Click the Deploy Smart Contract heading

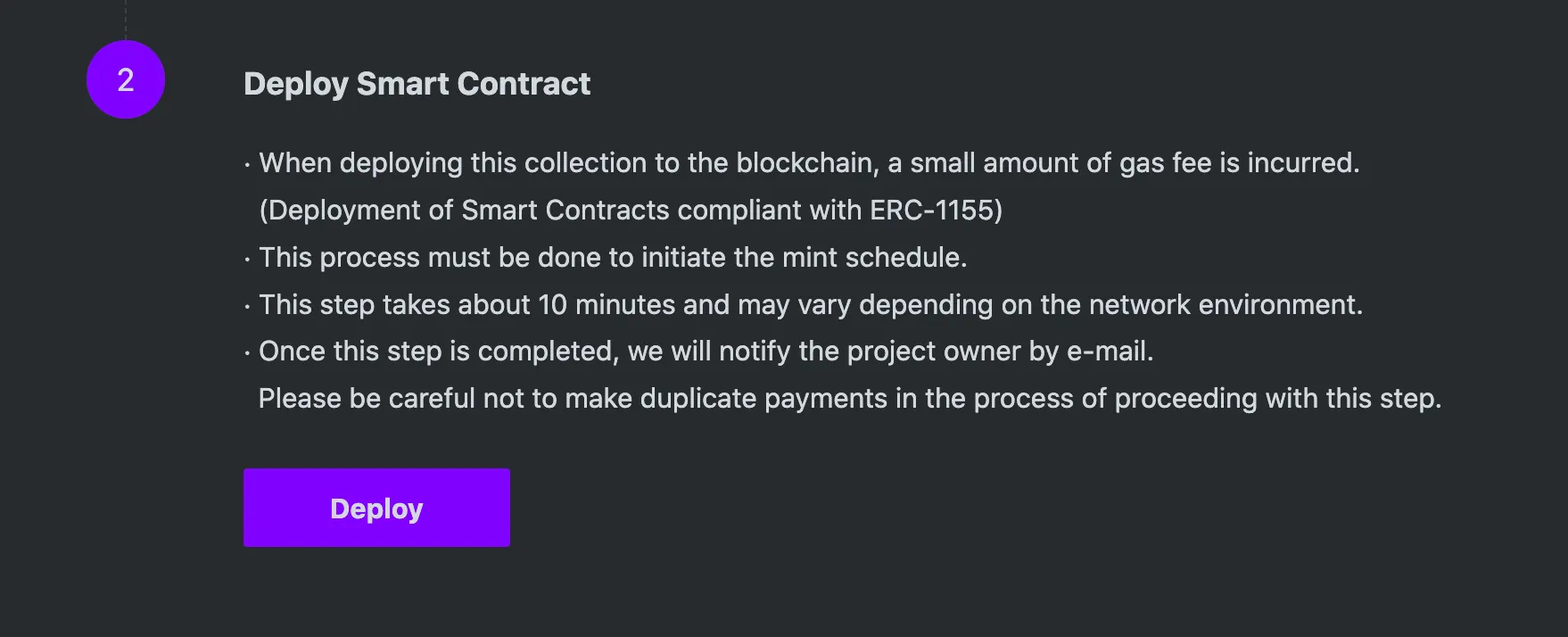click(x=417, y=84)
